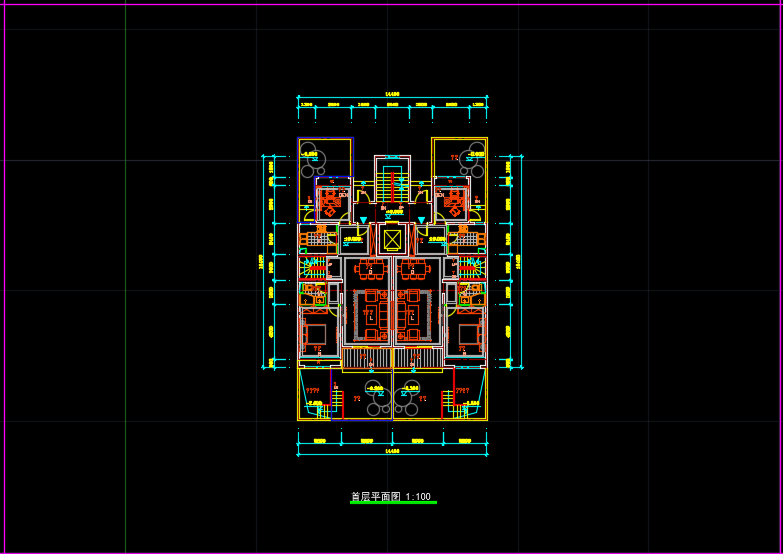783x554 pixels.
Task: Select the right unit dining table block
Action: [414, 270]
